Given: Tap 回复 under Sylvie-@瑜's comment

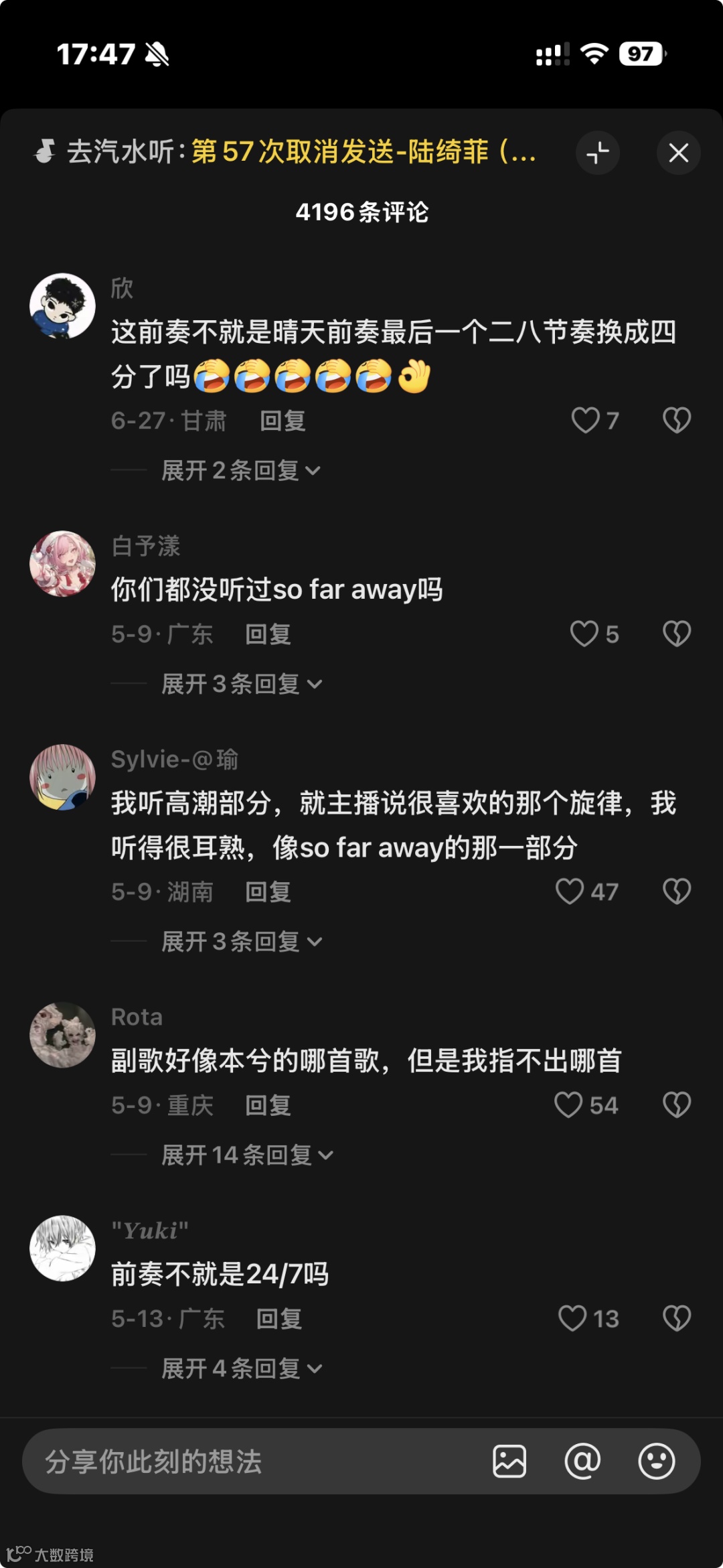Looking at the screenshot, I should (268, 892).
